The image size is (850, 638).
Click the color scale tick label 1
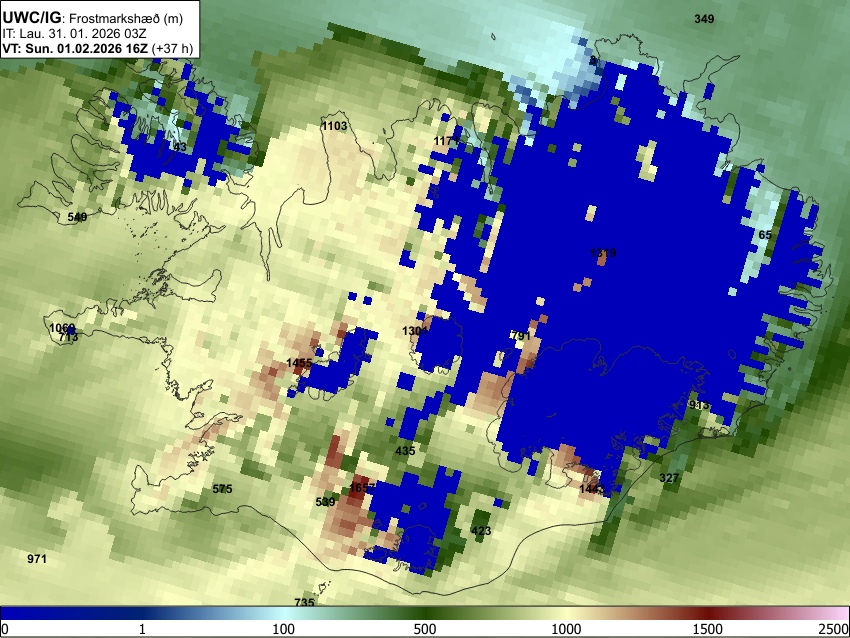point(142,629)
